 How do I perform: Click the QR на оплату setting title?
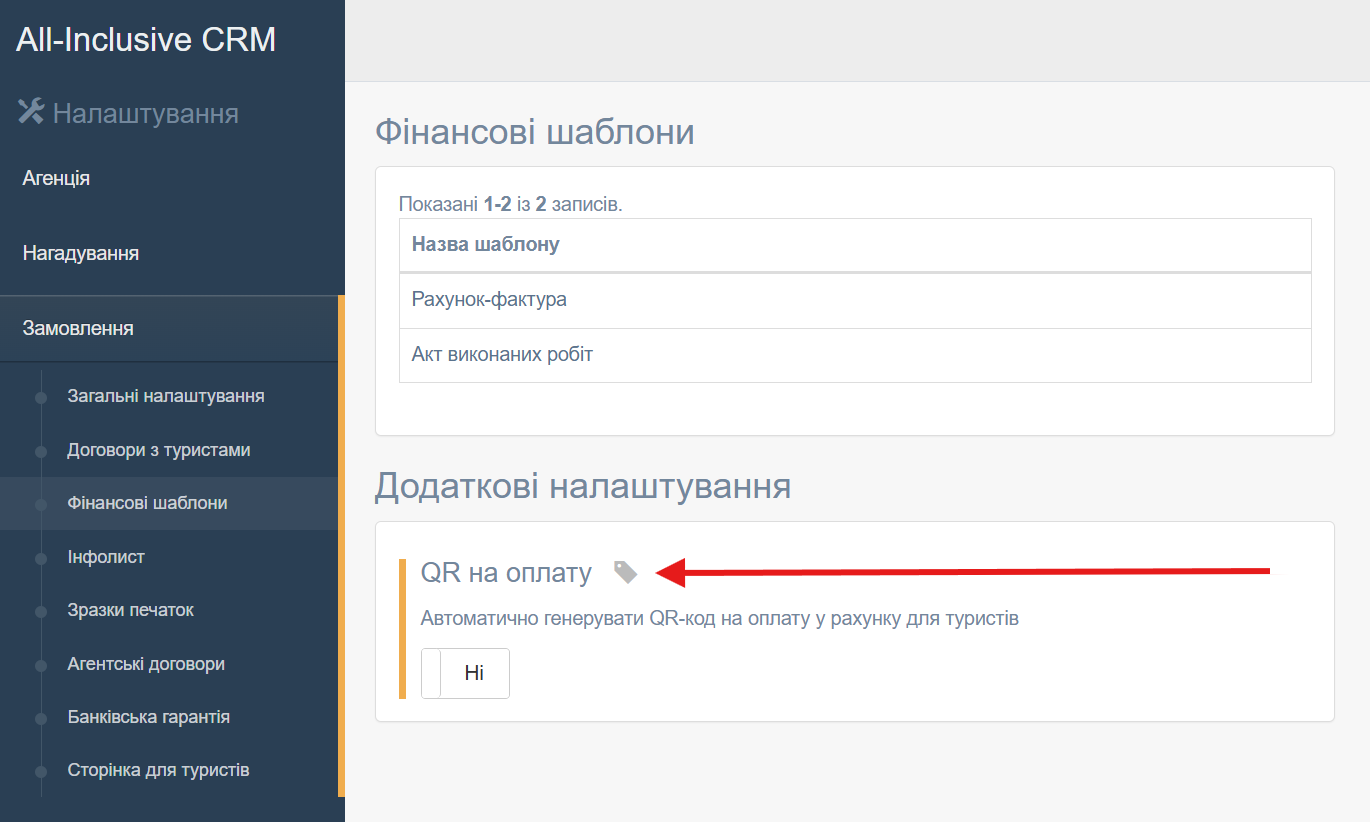[x=506, y=573]
